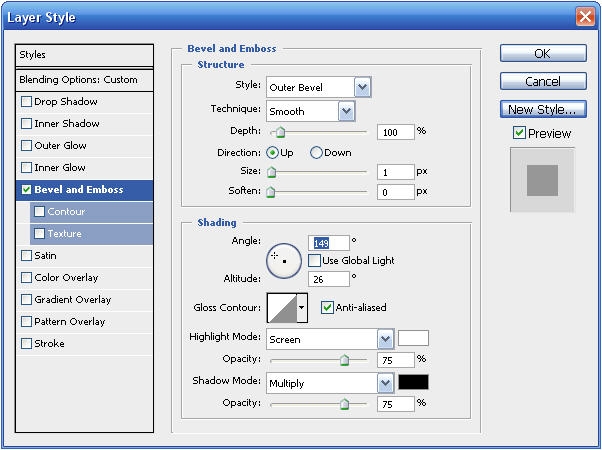602x450 pixels.
Task: Click the New Style... button
Action: tap(543, 109)
